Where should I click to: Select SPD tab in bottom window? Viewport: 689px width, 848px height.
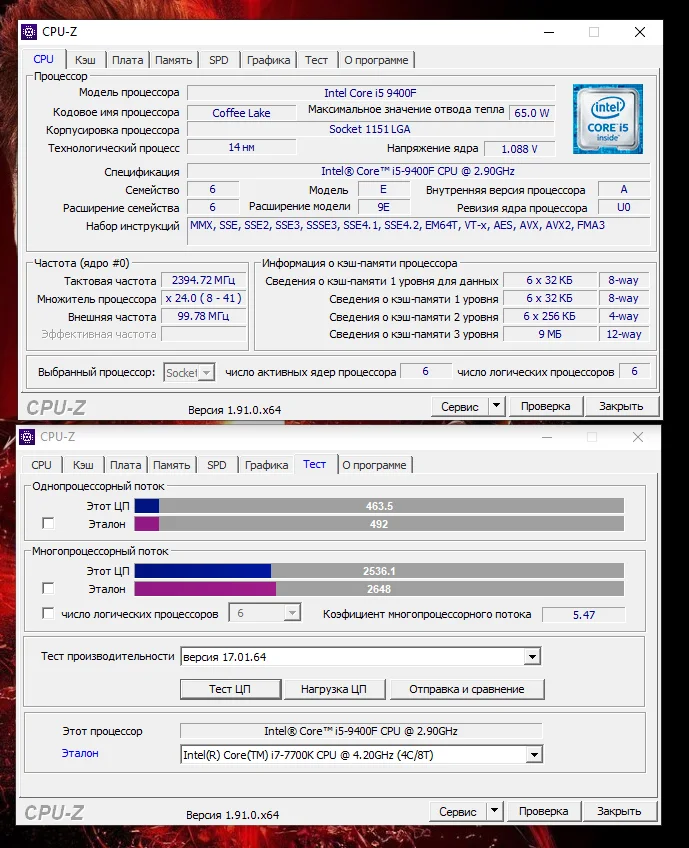tap(216, 465)
